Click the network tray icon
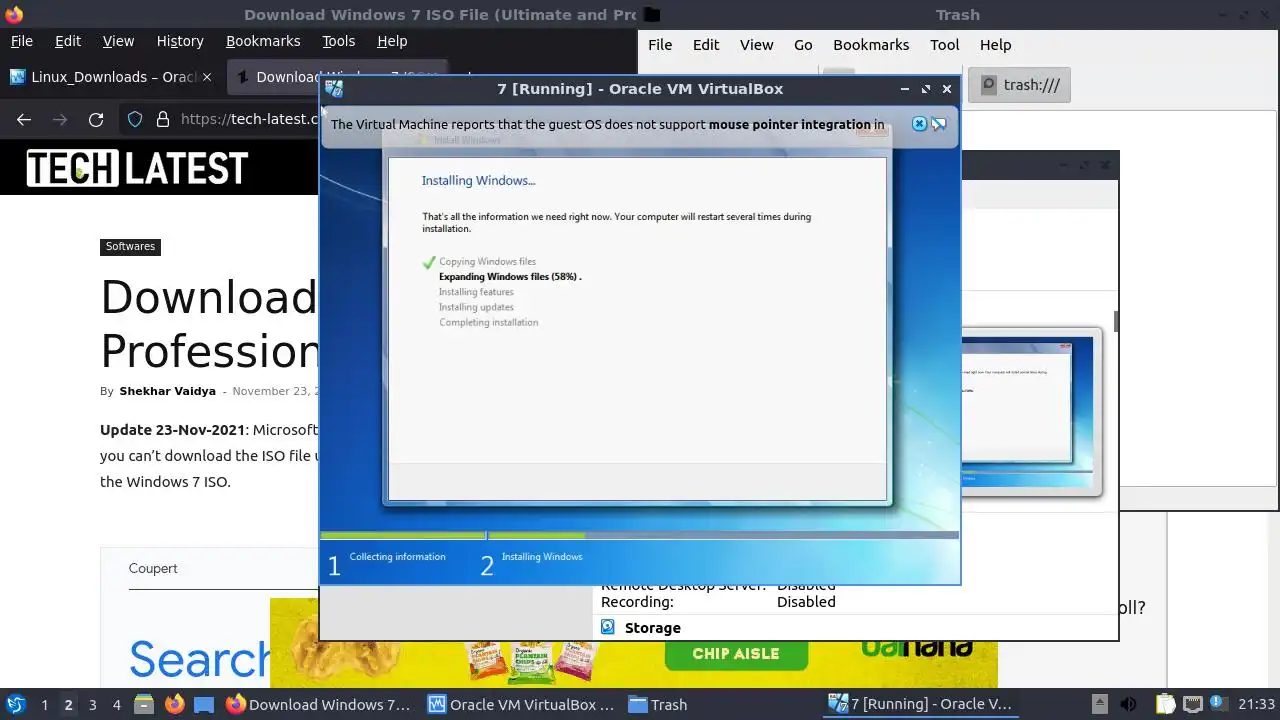1280x720 pixels. pos(1193,704)
